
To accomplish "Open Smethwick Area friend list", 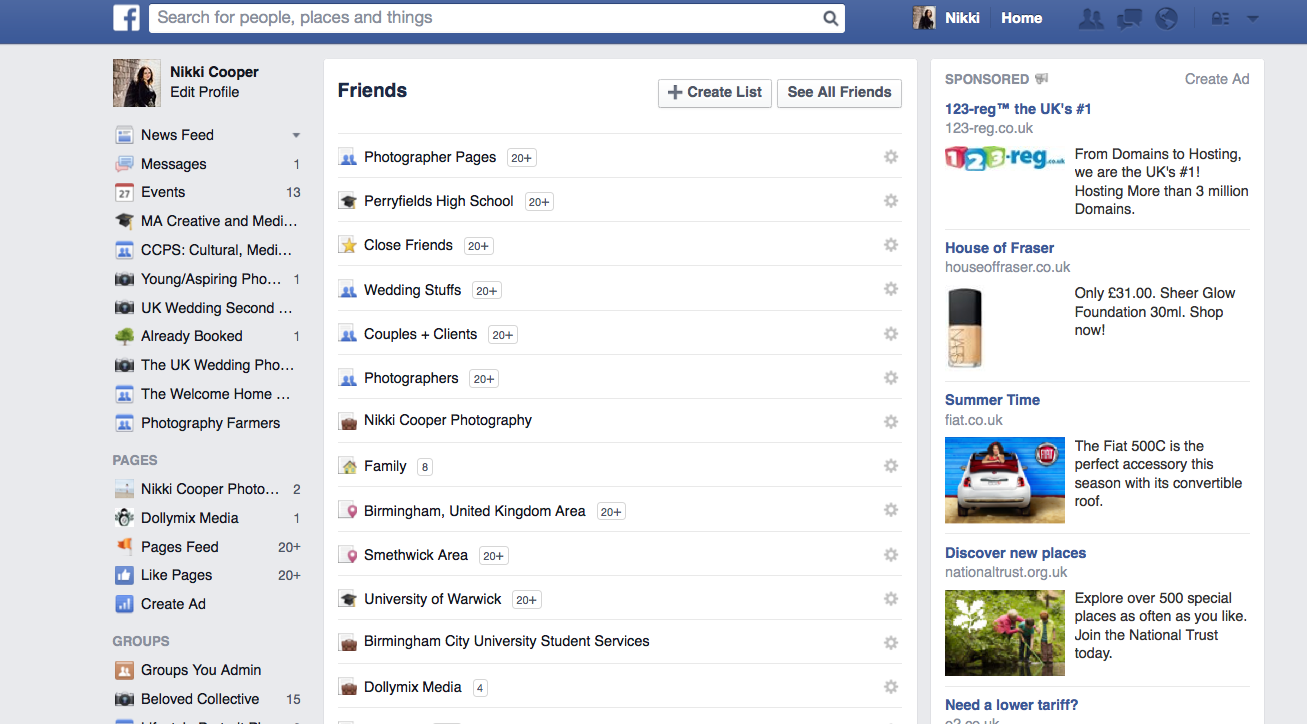I will coord(416,555).
